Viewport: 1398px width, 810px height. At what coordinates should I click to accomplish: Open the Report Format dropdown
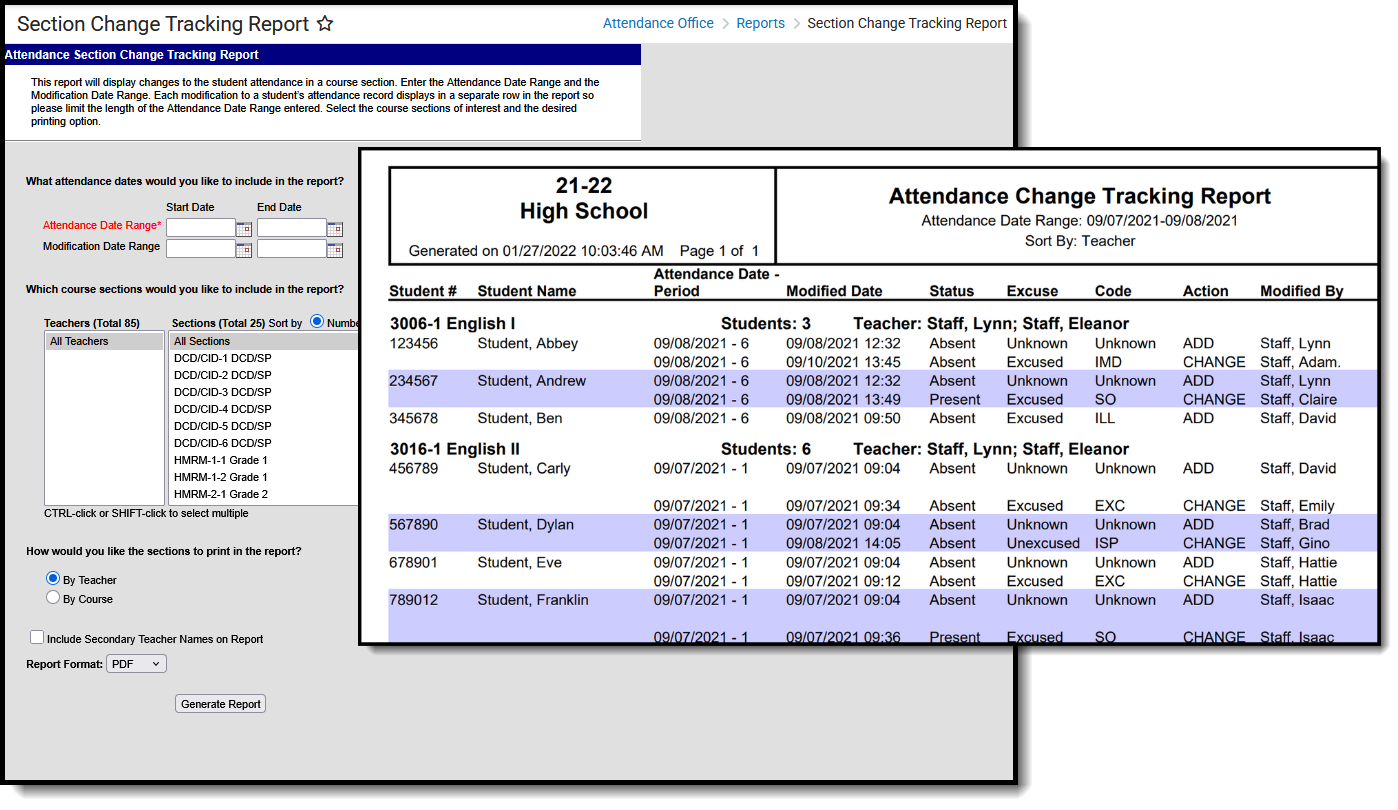pyautogui.click(x=137, y=664)
